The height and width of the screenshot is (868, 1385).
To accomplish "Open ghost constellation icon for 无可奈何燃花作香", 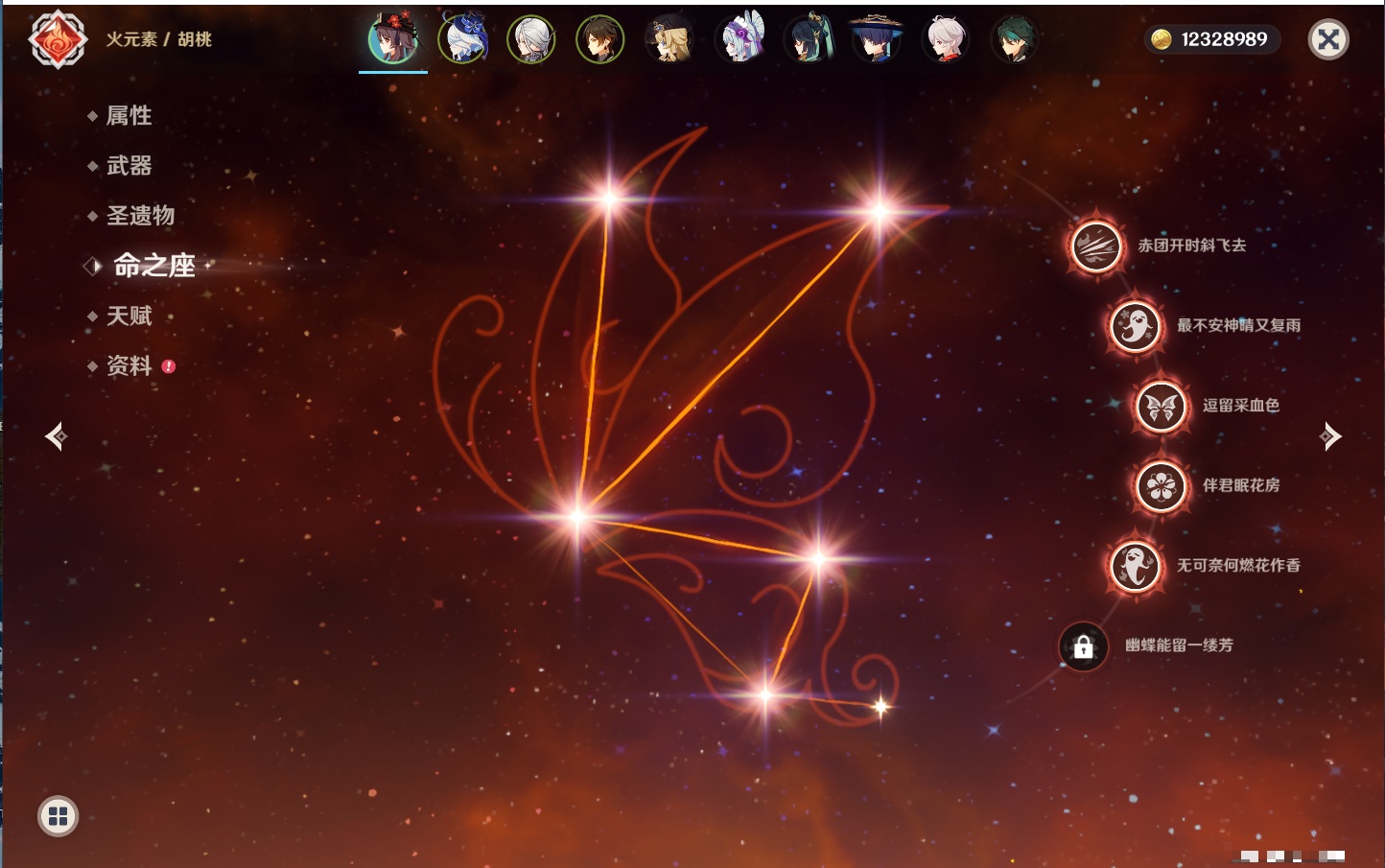I will pos(1136,566).
